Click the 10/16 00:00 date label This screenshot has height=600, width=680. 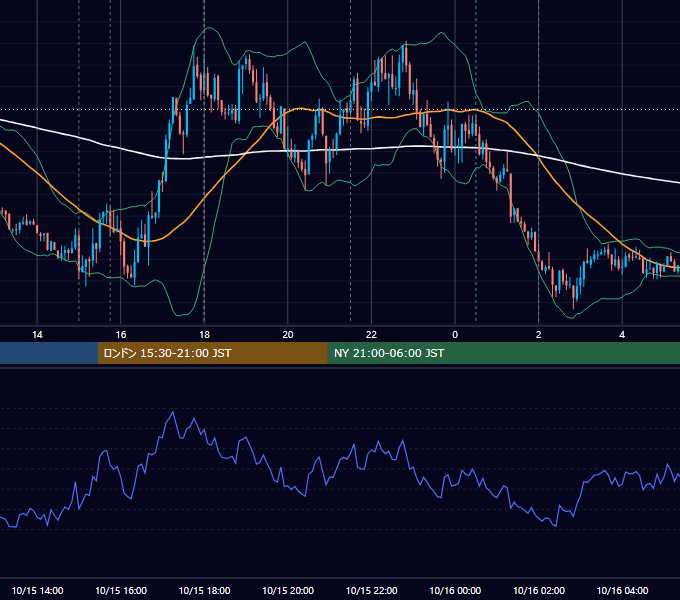coord(455,590)
